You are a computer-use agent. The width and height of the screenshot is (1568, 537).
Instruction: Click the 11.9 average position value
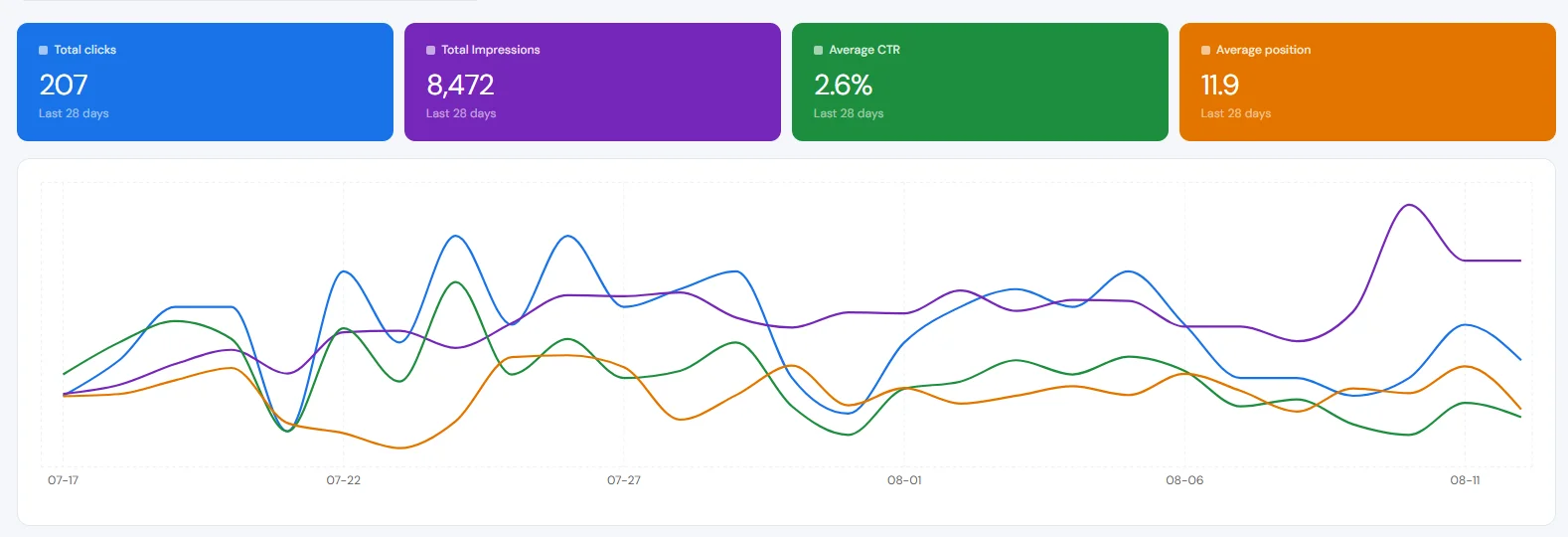pyautogui.click(x=1219, y=85)
